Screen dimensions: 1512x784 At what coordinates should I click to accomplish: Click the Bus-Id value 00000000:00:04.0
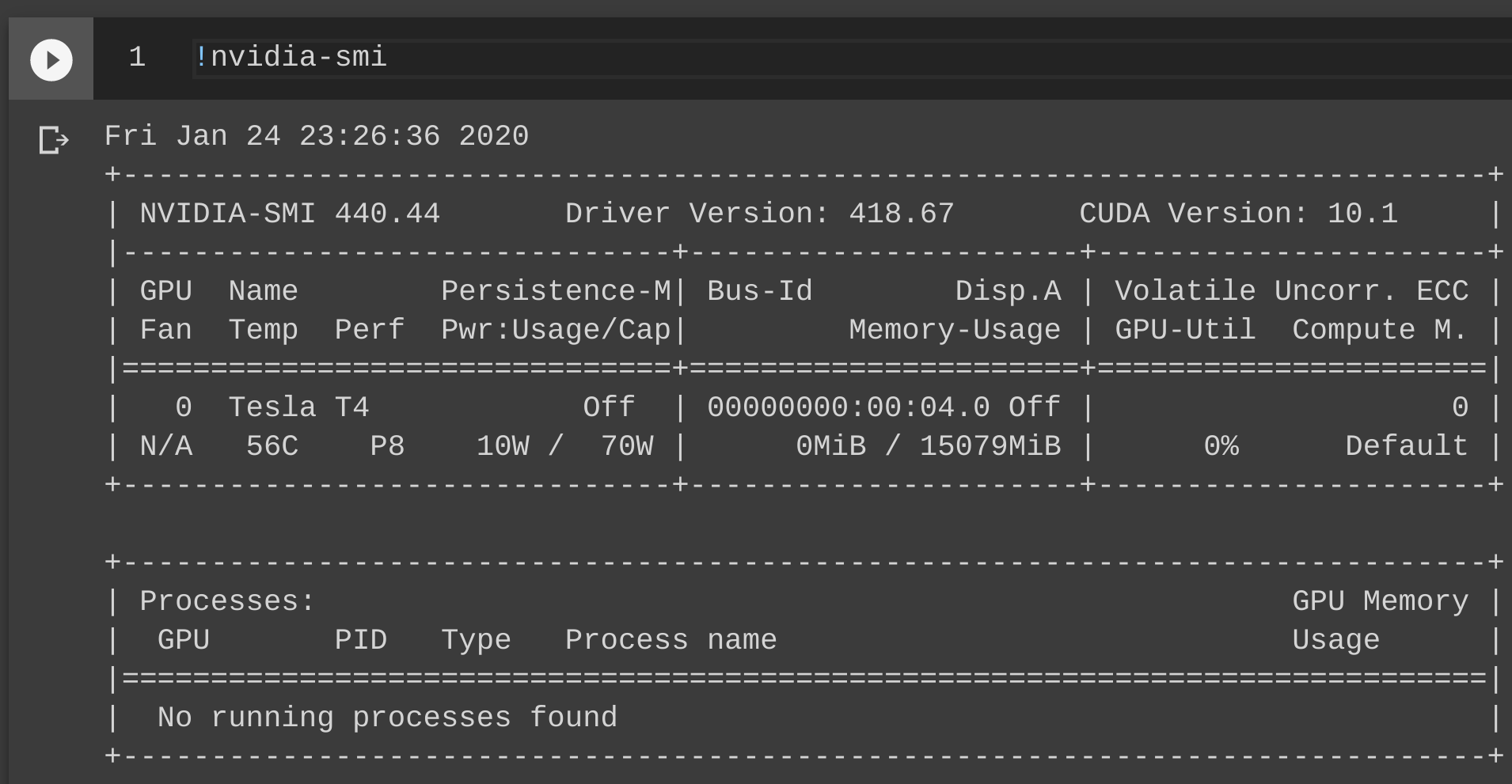click(x=846, y=406)
